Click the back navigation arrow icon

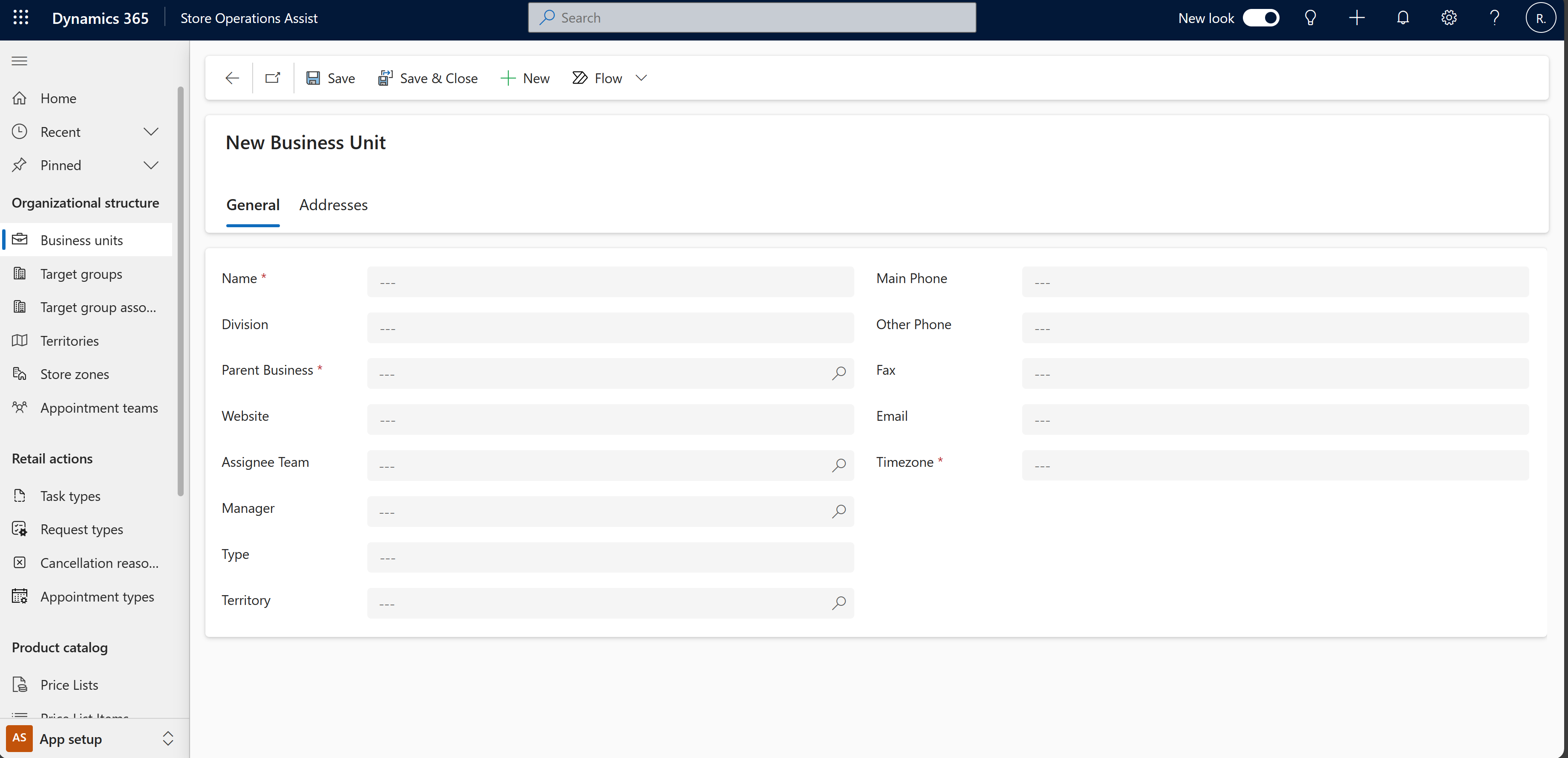tap(232, 77)
